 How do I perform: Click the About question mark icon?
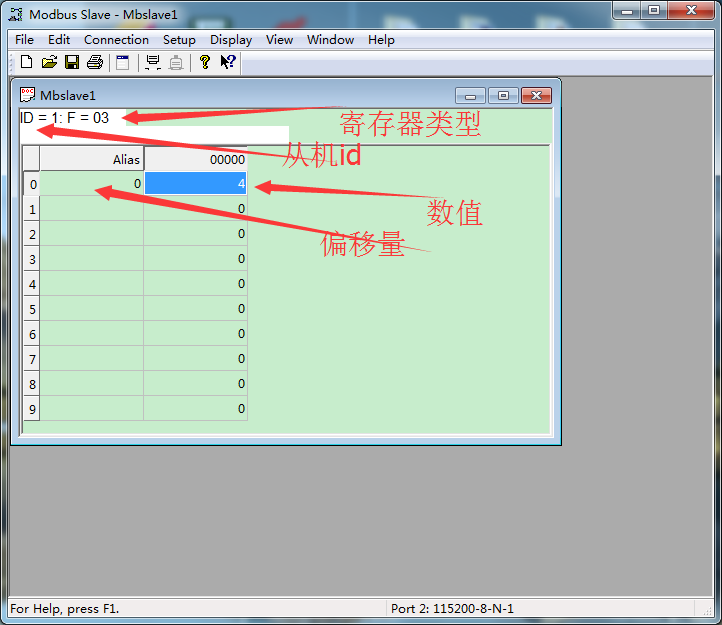[x=205, y=62]
